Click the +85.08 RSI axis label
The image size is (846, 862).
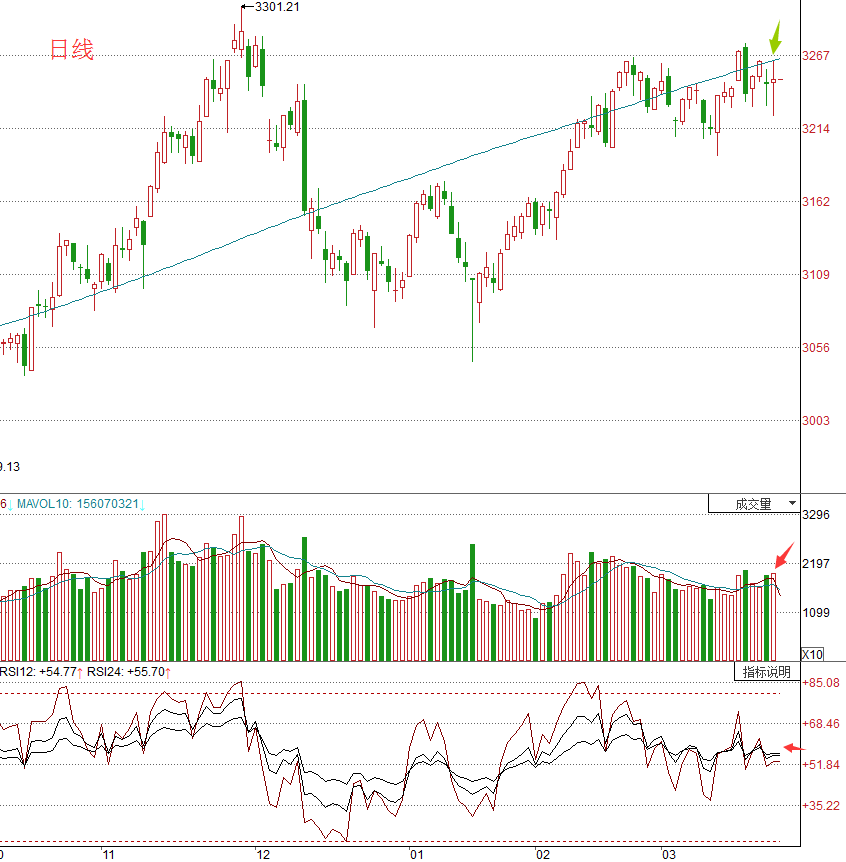pos(821,683)
